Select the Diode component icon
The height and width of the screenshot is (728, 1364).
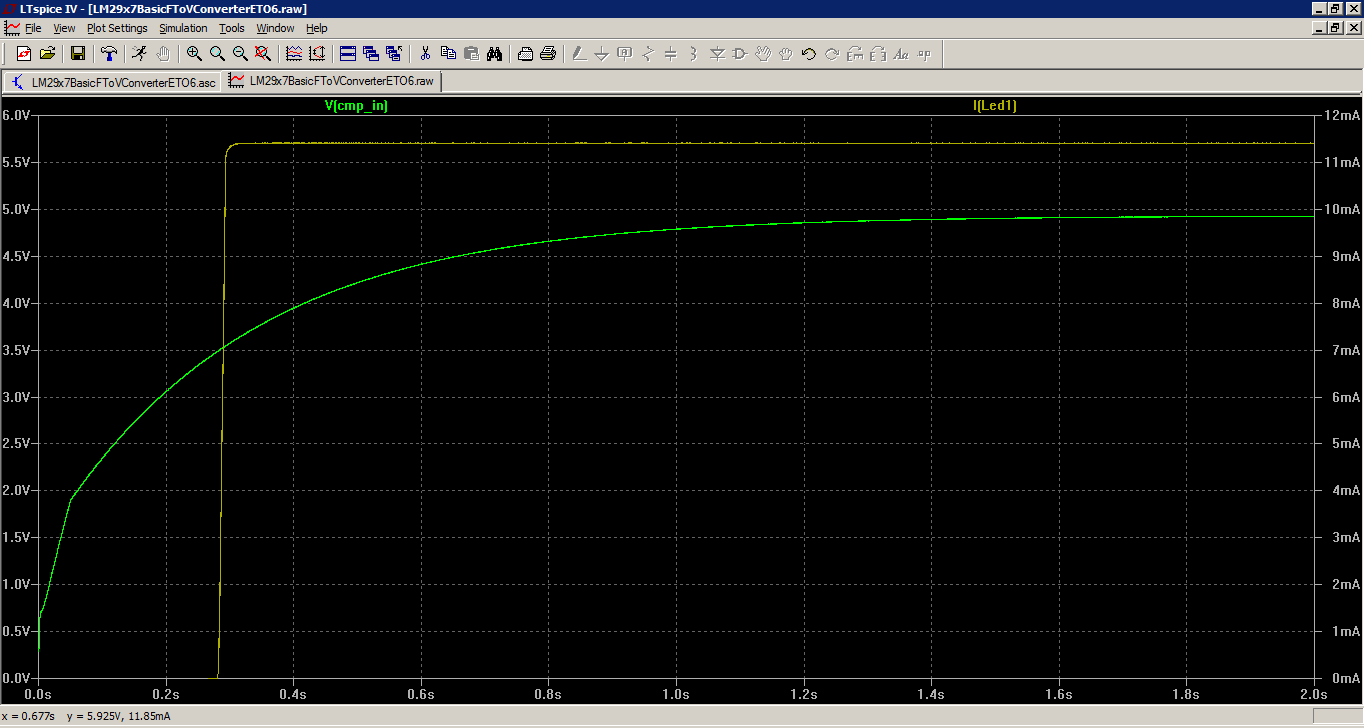(x=717, y=53)
